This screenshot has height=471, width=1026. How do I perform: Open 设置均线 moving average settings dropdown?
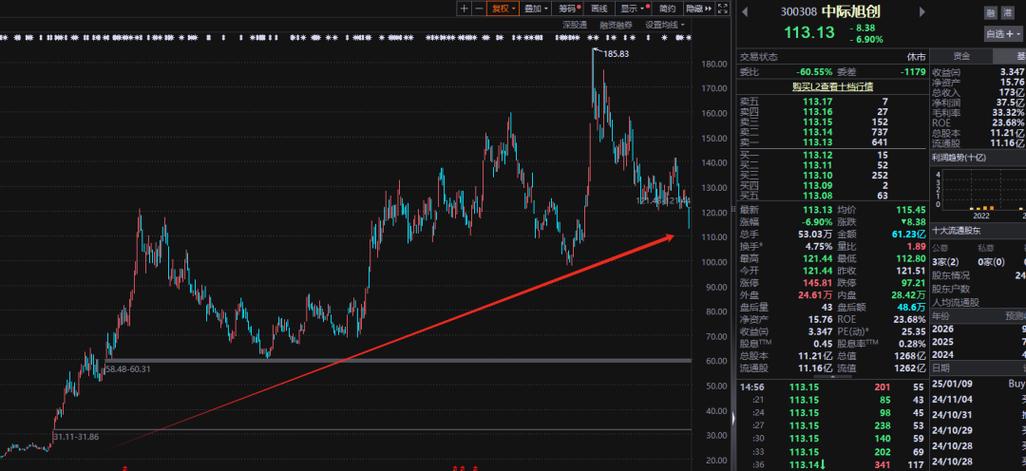pyautogui.click(x=665, y=25)
